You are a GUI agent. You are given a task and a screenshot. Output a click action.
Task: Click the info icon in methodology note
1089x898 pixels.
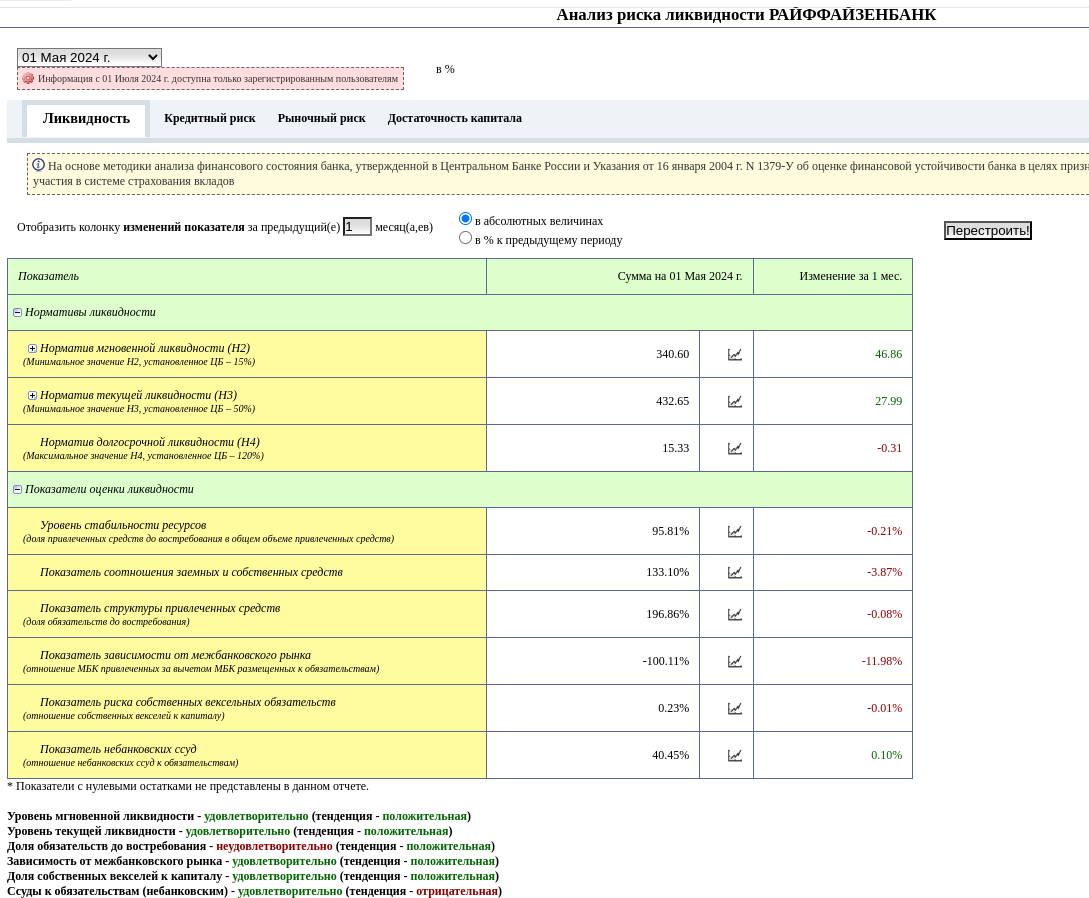click(x=39, y=165)
